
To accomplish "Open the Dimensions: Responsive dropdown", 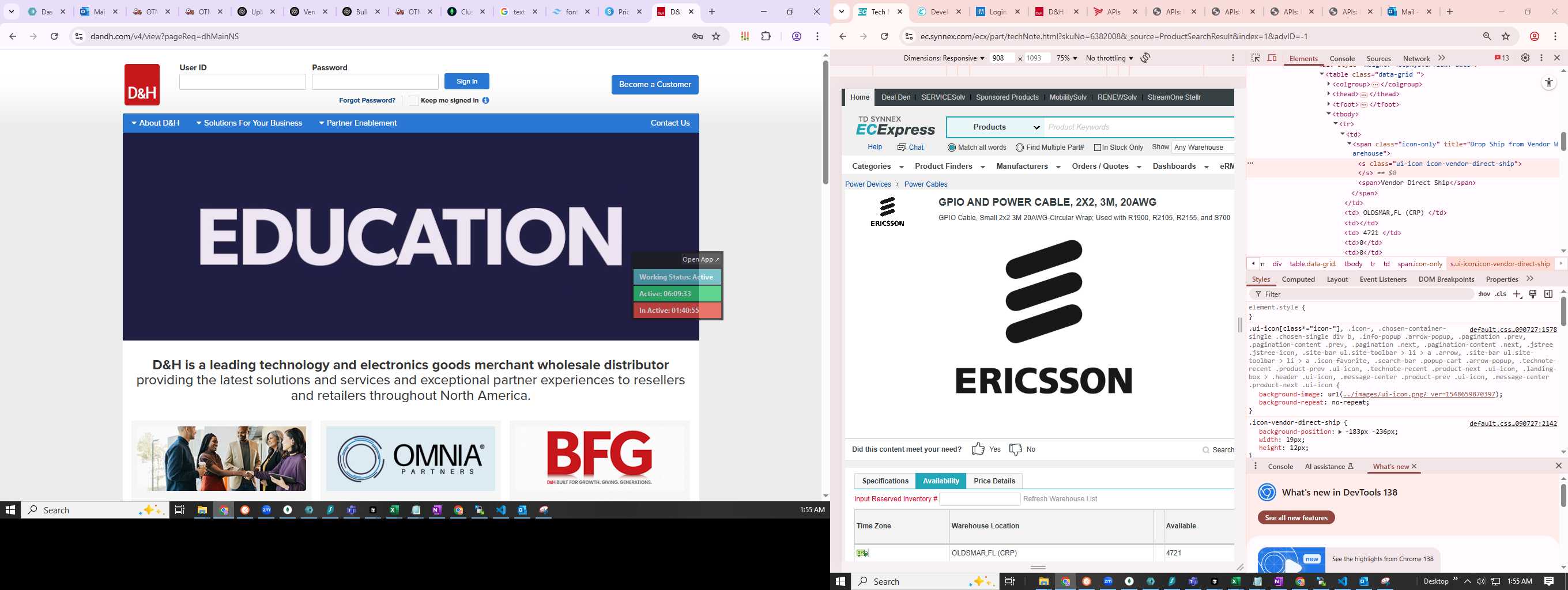I will click(944, 58).
